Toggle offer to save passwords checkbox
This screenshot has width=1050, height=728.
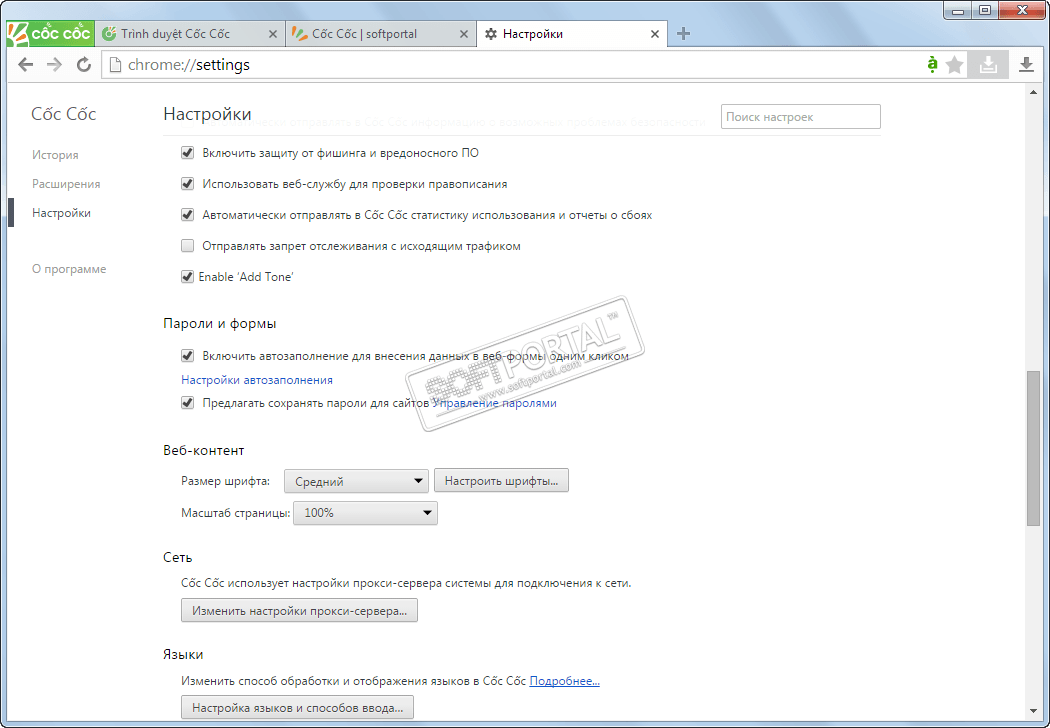188,403
